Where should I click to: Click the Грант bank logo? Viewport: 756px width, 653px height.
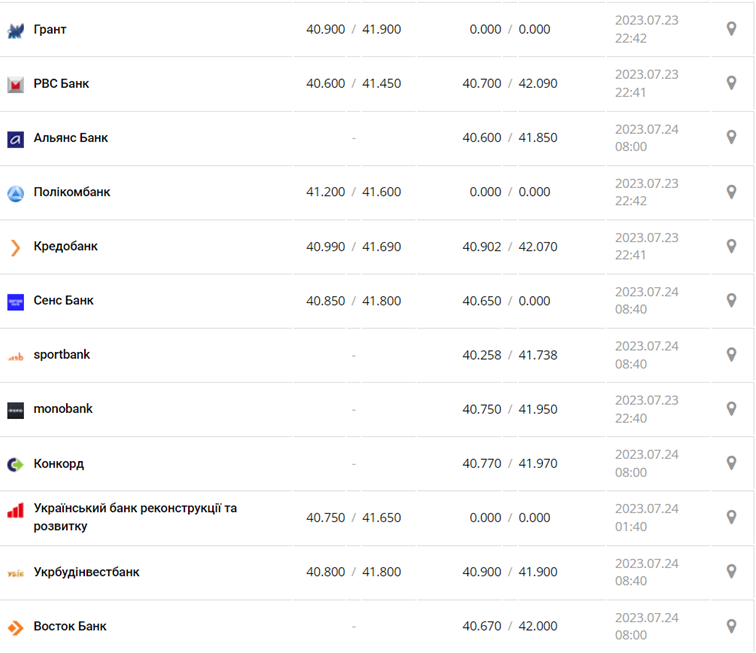(x=15, y=31)
